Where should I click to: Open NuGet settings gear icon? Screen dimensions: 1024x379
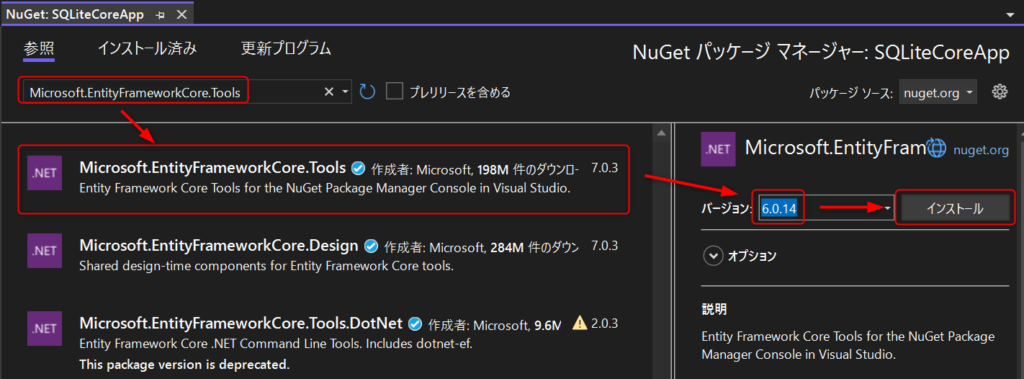[999, 92]
